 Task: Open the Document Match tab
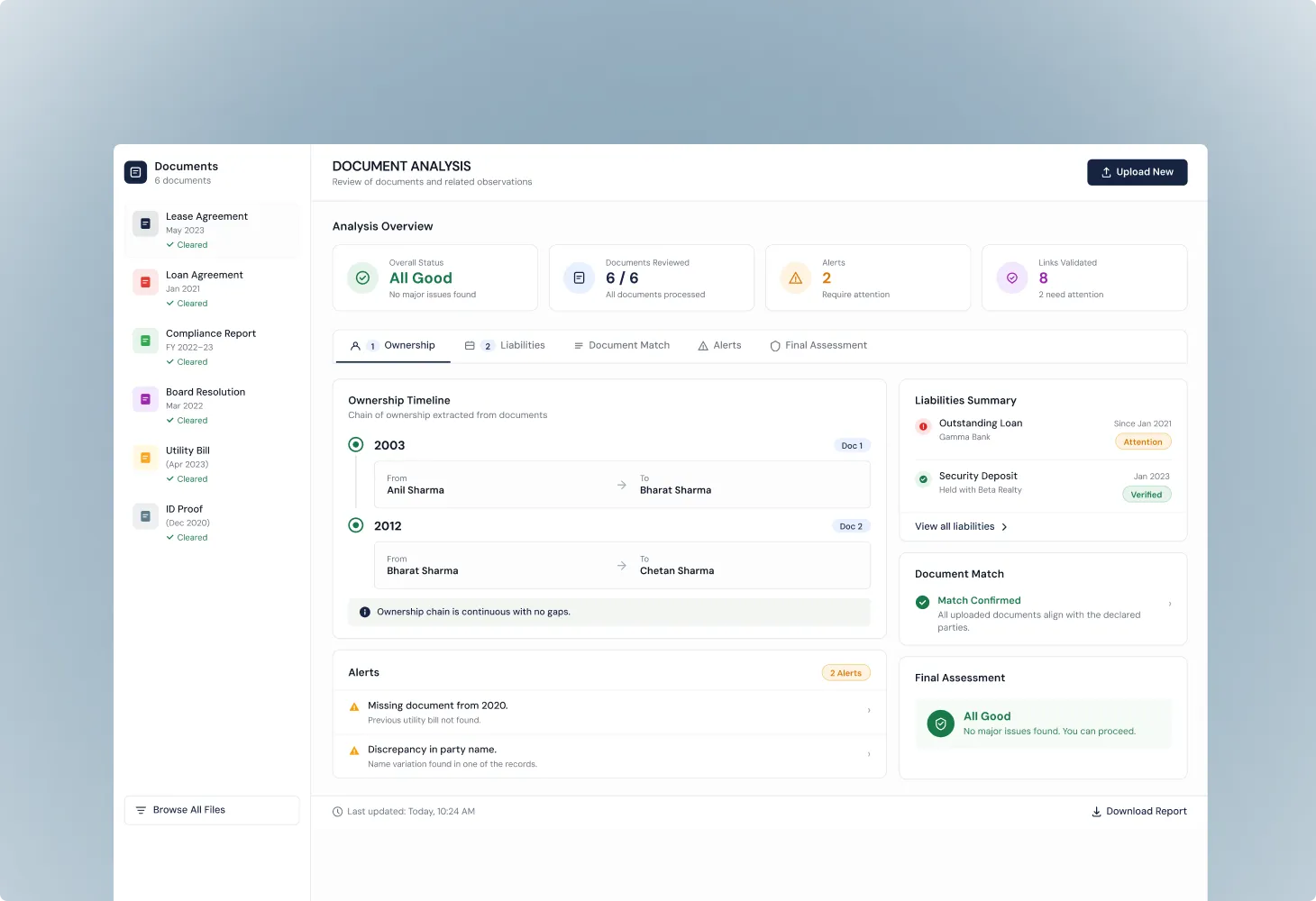622,346
